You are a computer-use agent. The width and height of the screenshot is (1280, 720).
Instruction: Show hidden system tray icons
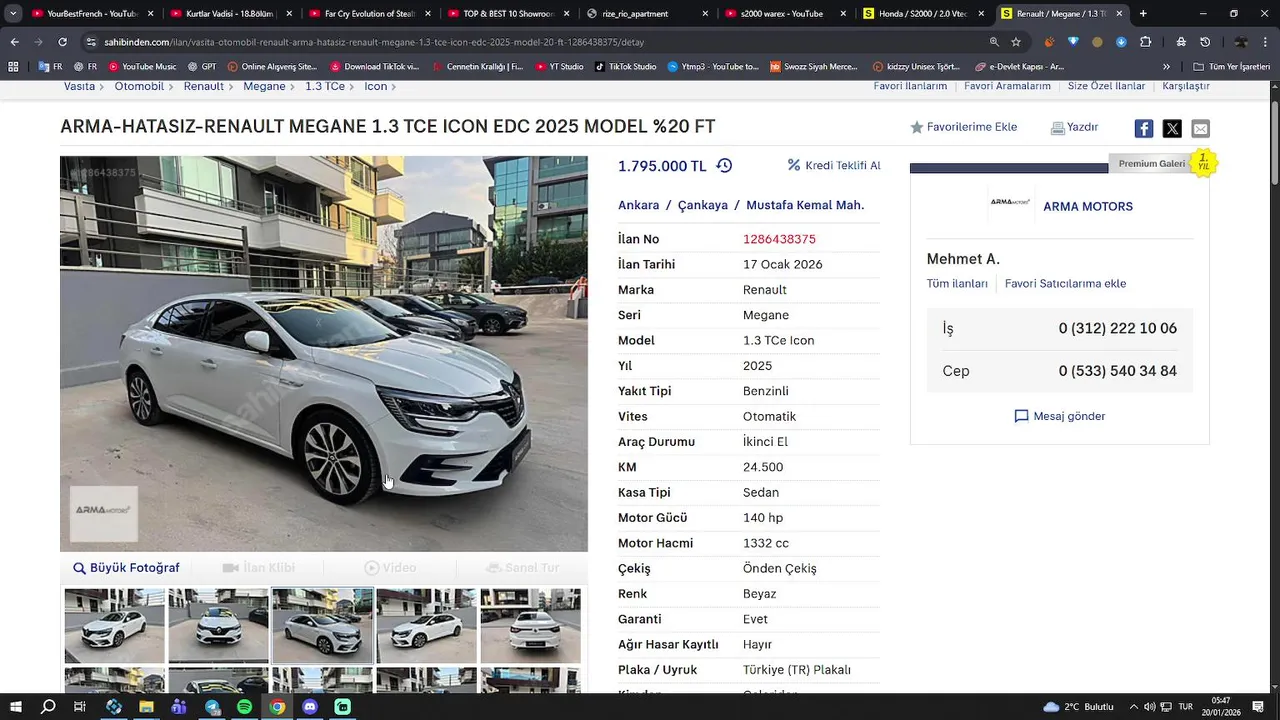tap(1134, 707)
